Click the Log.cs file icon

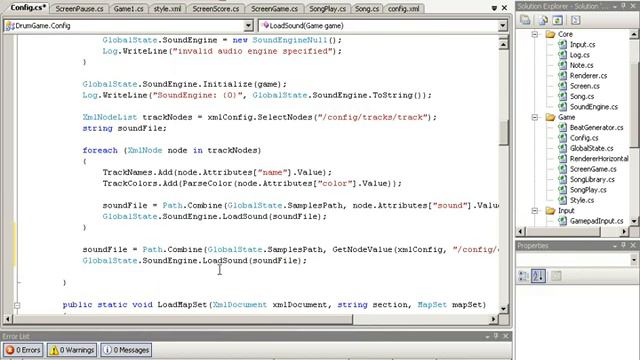(562, 55)
